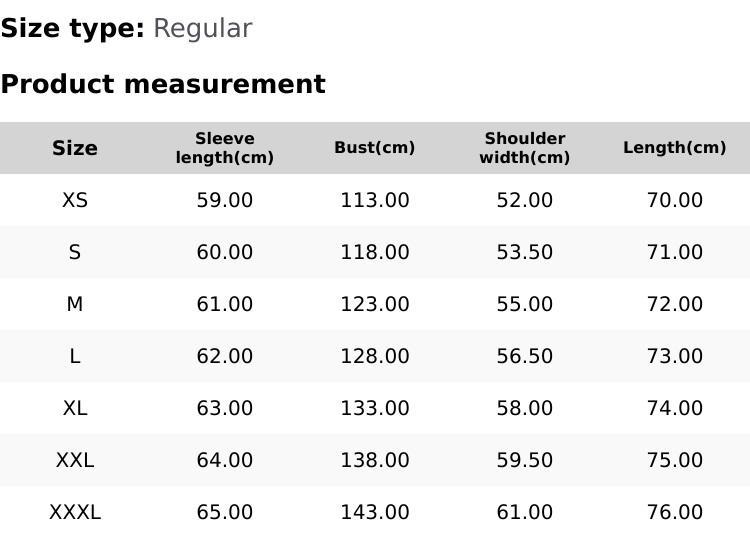Viewport: 750px width, 538px height.
Task: Select the XL size row label
Action: [x=75, y=408]
